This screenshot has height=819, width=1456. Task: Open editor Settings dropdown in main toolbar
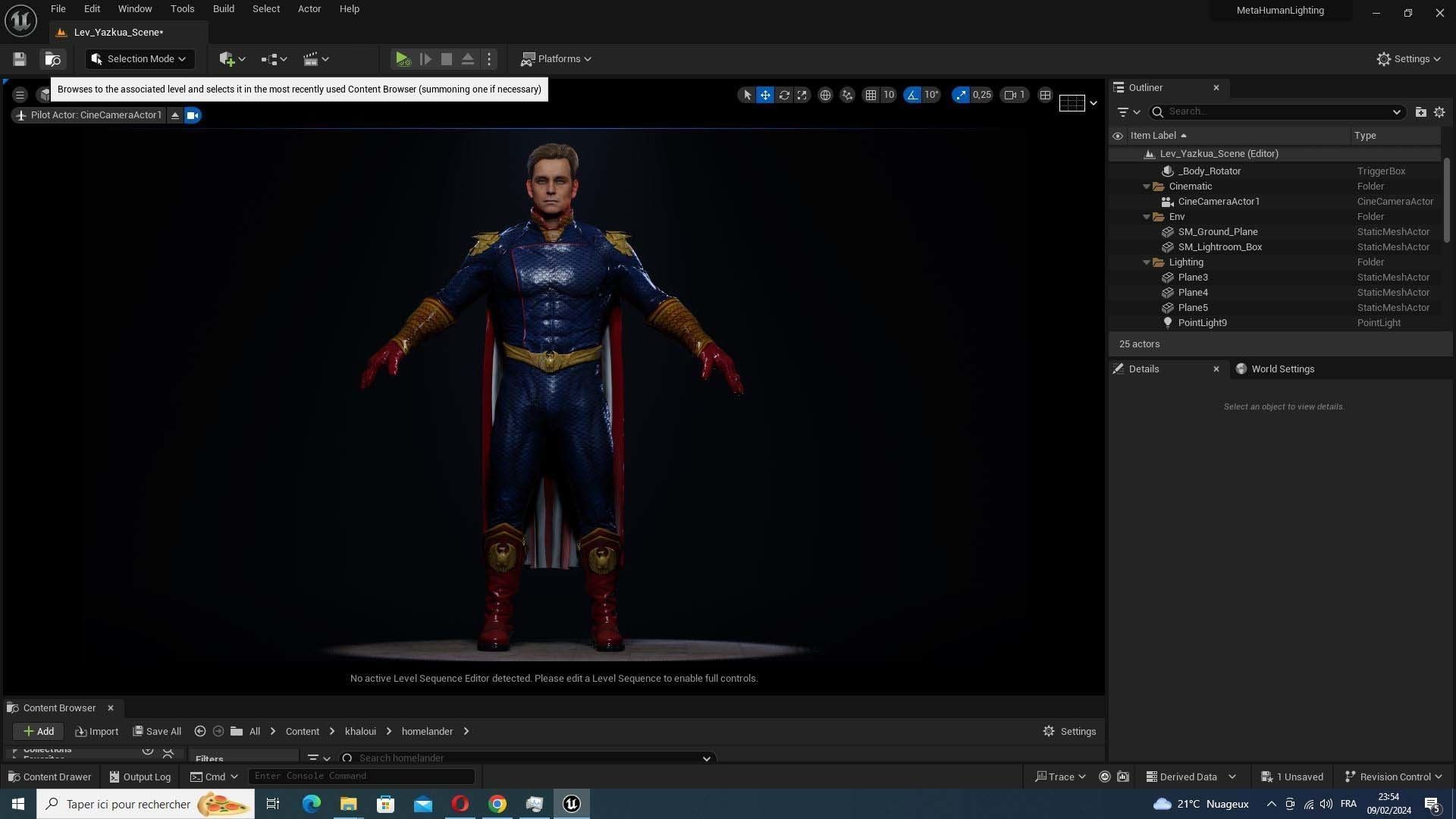(x=1409, y=59)
